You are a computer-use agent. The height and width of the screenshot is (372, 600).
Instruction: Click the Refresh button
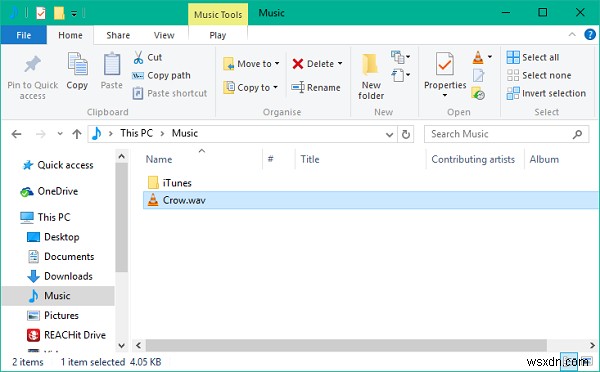click(x=406, y=134)
